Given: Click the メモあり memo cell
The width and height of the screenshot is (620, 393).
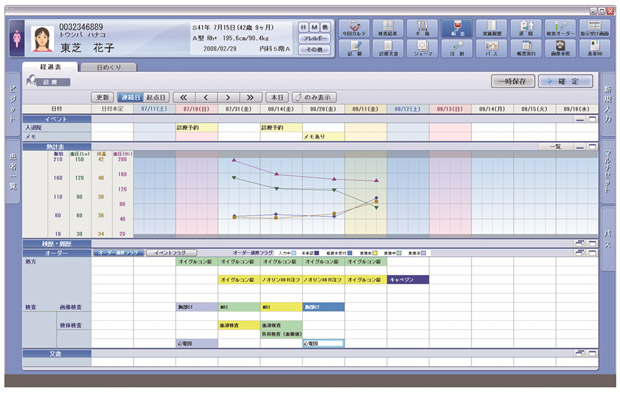Looking at the screenshot, I should click(x=323, y=136).
